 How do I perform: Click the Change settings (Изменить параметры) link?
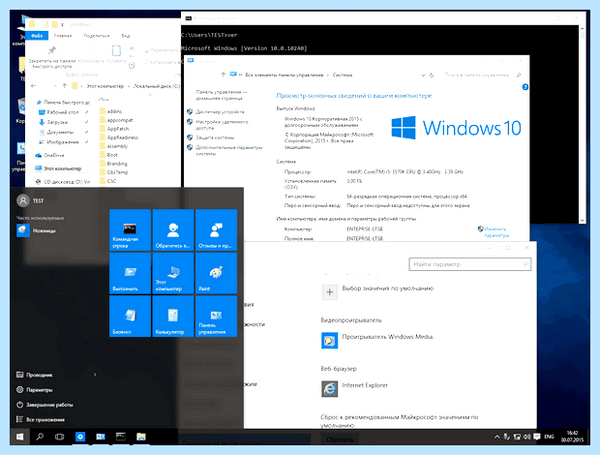[x=496, y=232]
